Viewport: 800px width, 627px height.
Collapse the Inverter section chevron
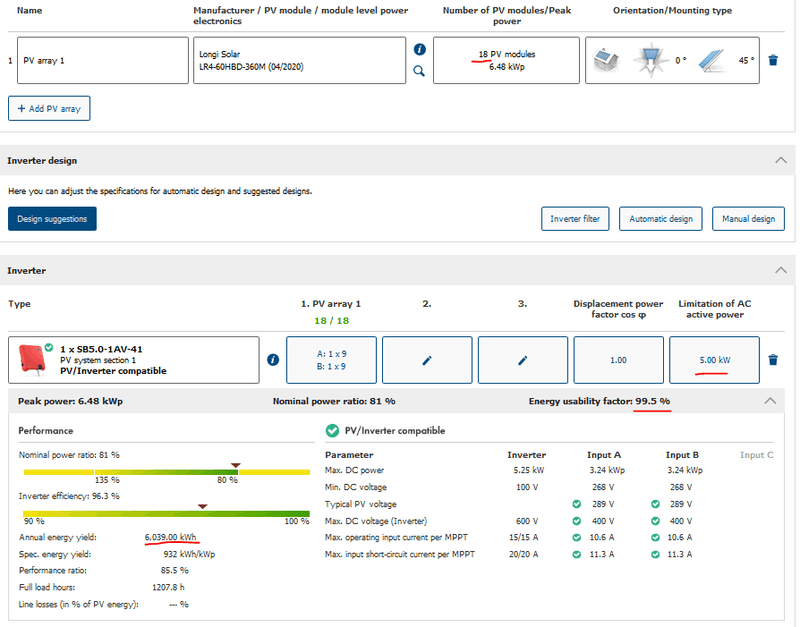[x=780, y=270]
